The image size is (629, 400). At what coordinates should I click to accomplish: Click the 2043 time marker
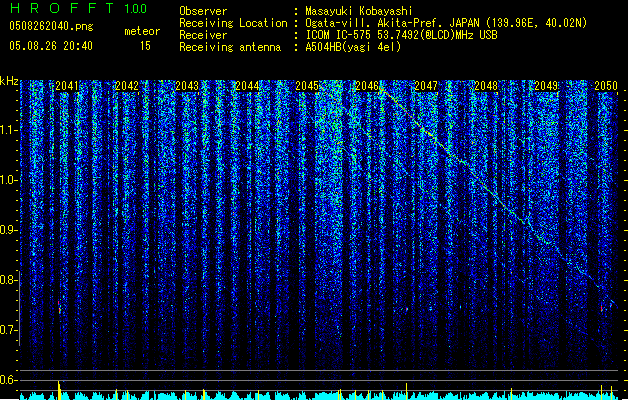187,86
